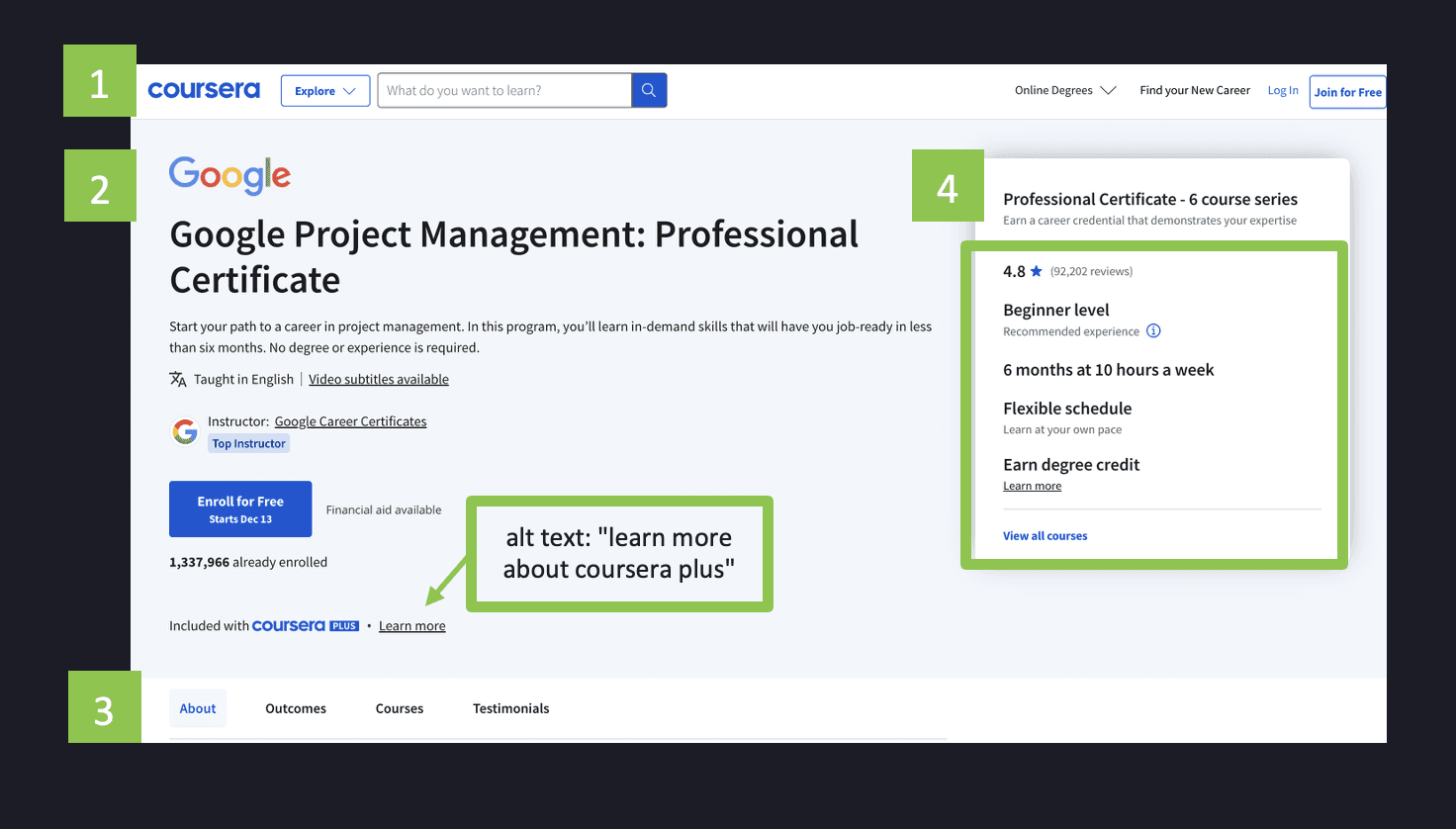Open Find your New Career
The image size is (1456, 829).
point(1195,90)
